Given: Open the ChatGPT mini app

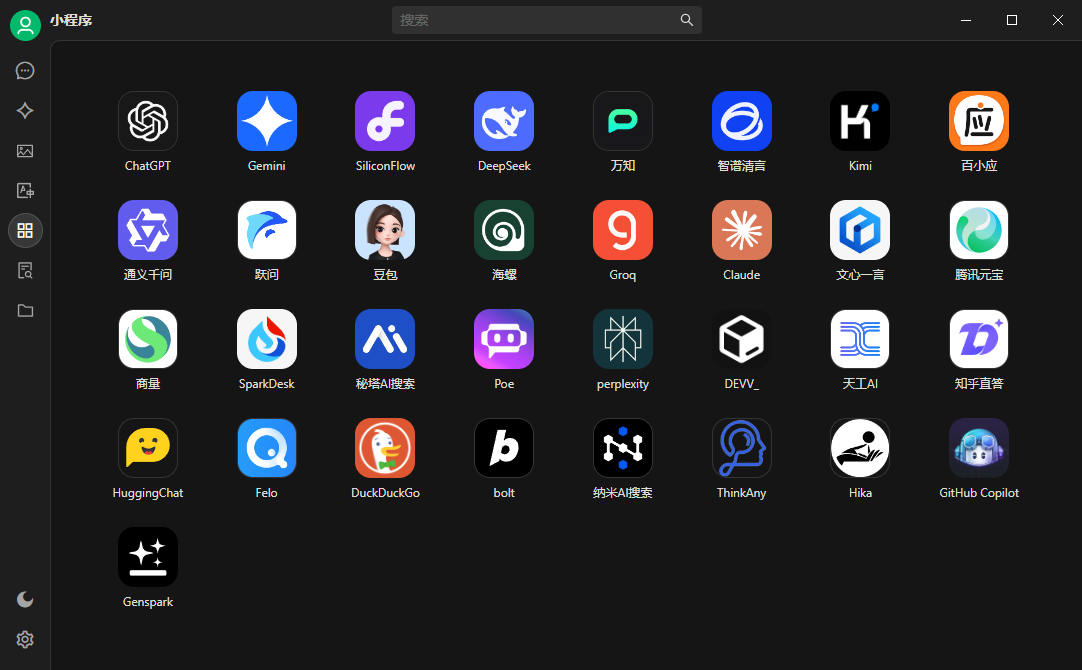Looking at the screenshot, I should pyautogui.click(x=148, y=121).
